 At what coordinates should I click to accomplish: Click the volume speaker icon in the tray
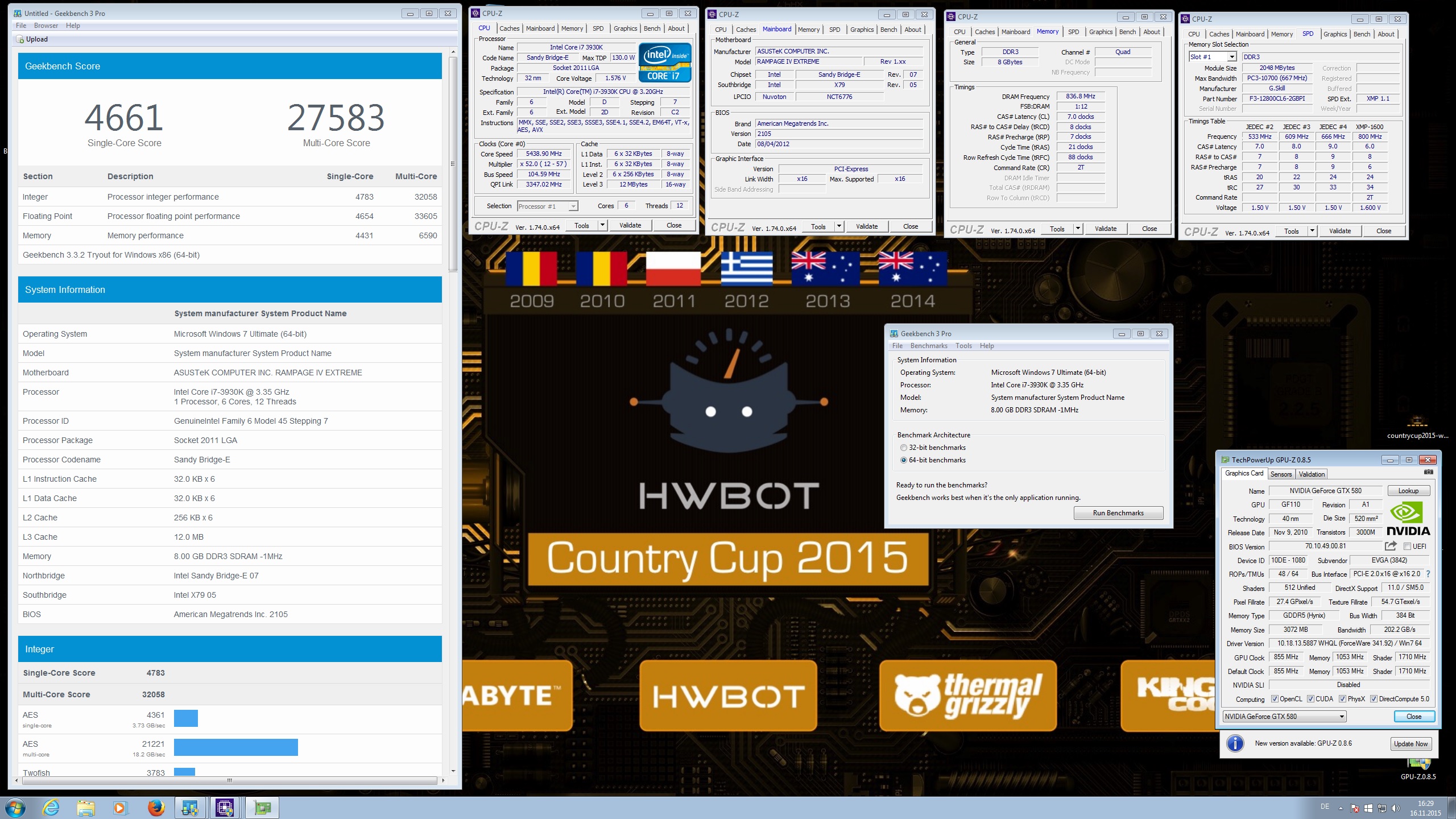(x=1395, y=808)
